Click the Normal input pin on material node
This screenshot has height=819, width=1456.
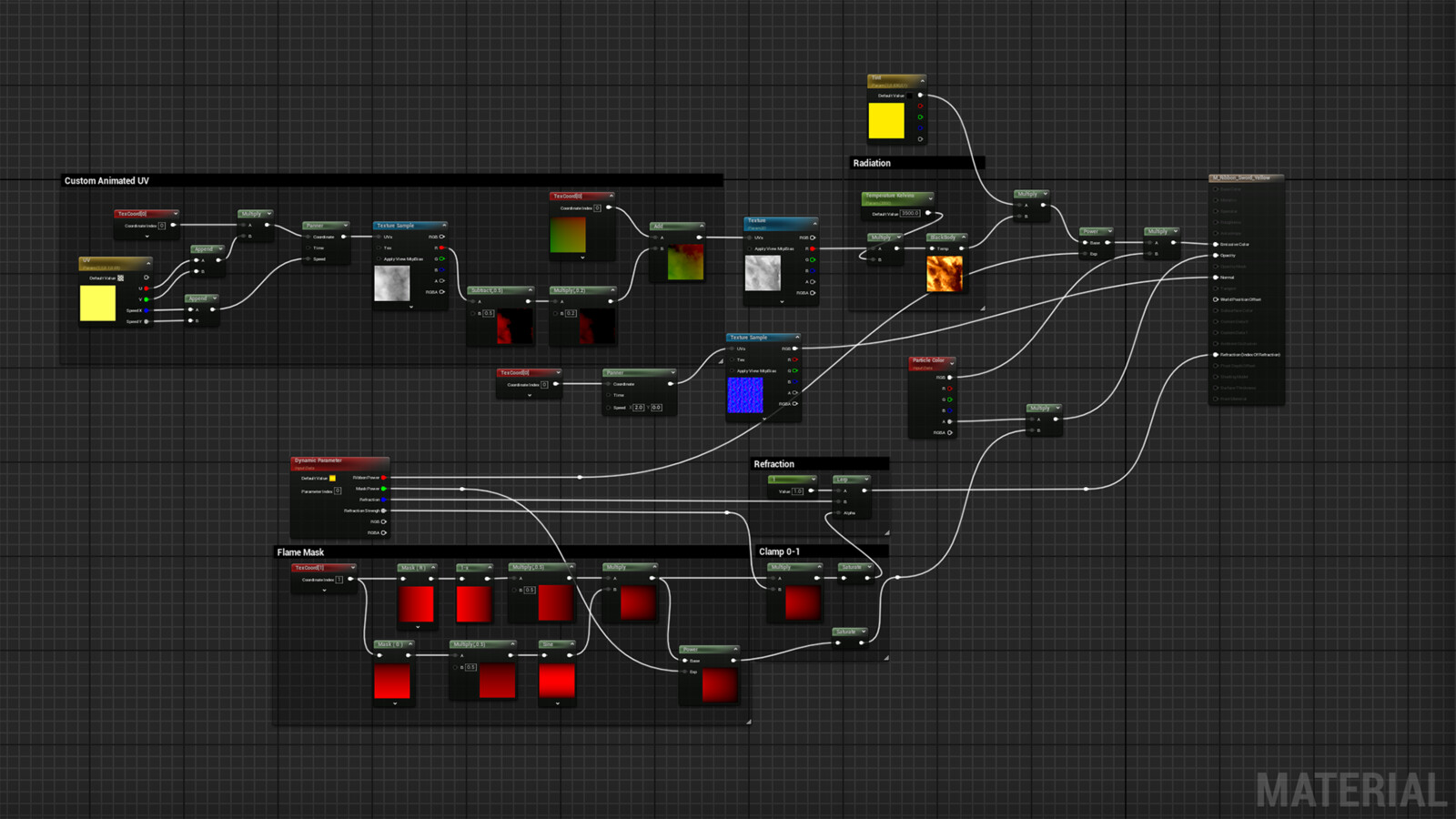1216,278
